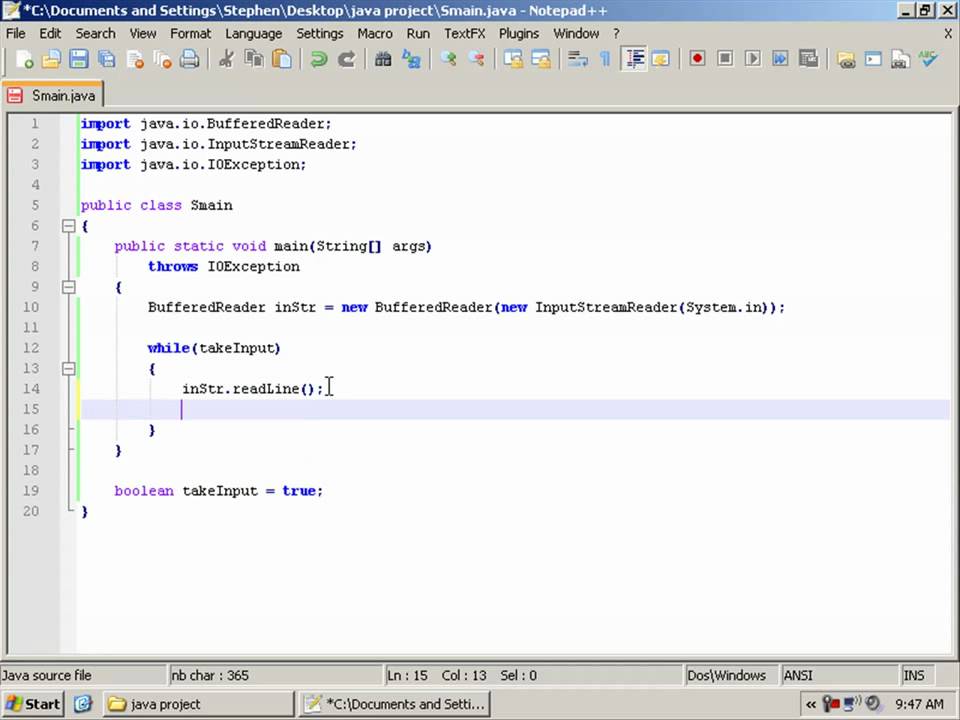Play back the recorded macro
Viewport: 960px width, 720px height.
coord(752,59)
